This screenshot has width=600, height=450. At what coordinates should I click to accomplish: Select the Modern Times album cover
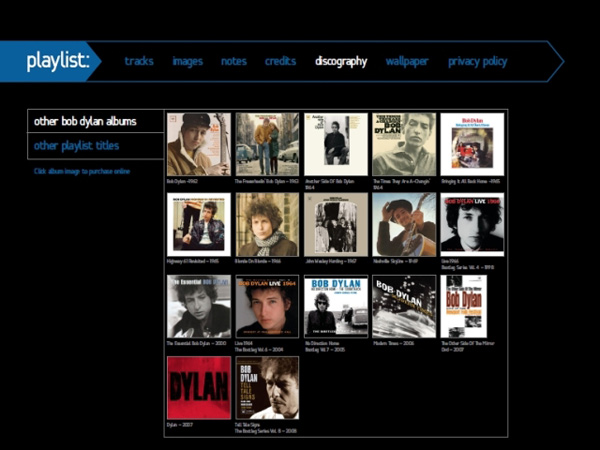(404, 307)
